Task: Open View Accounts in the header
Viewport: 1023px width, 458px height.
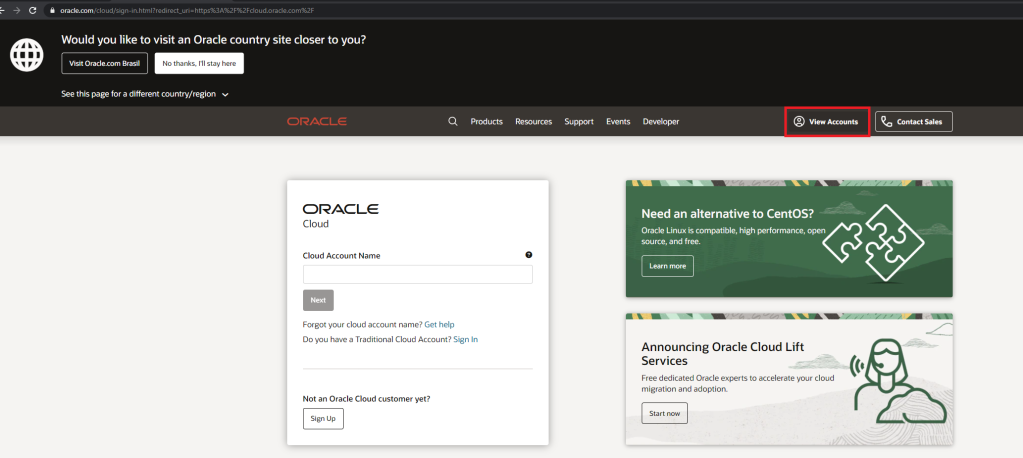Action: (x=827, y=122)
